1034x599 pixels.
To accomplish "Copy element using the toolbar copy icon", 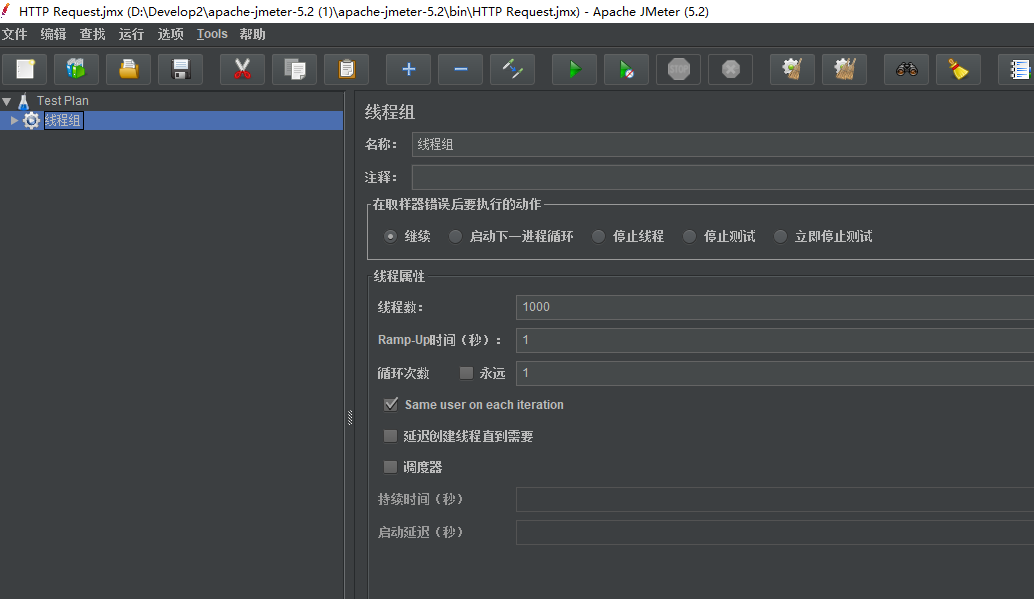I will point(293,69).
